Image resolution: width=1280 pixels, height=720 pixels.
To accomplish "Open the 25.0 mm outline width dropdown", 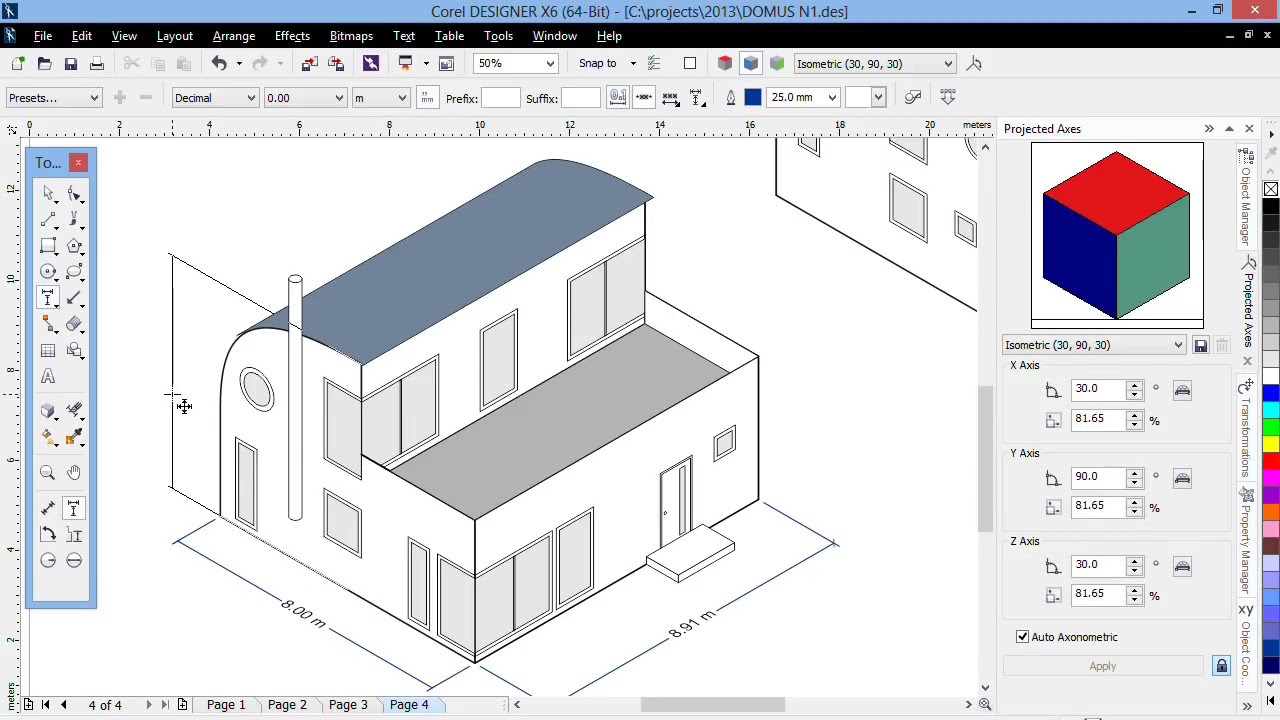I will 831,98.
